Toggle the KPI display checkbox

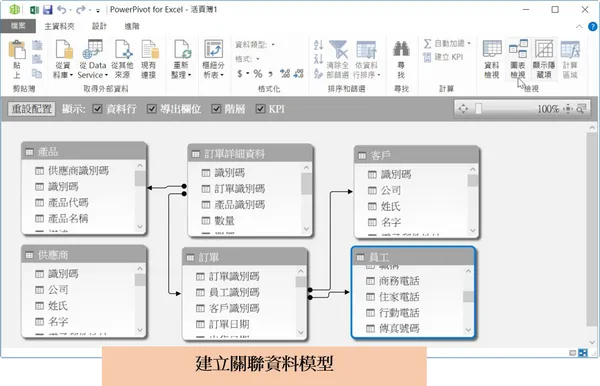260,109
